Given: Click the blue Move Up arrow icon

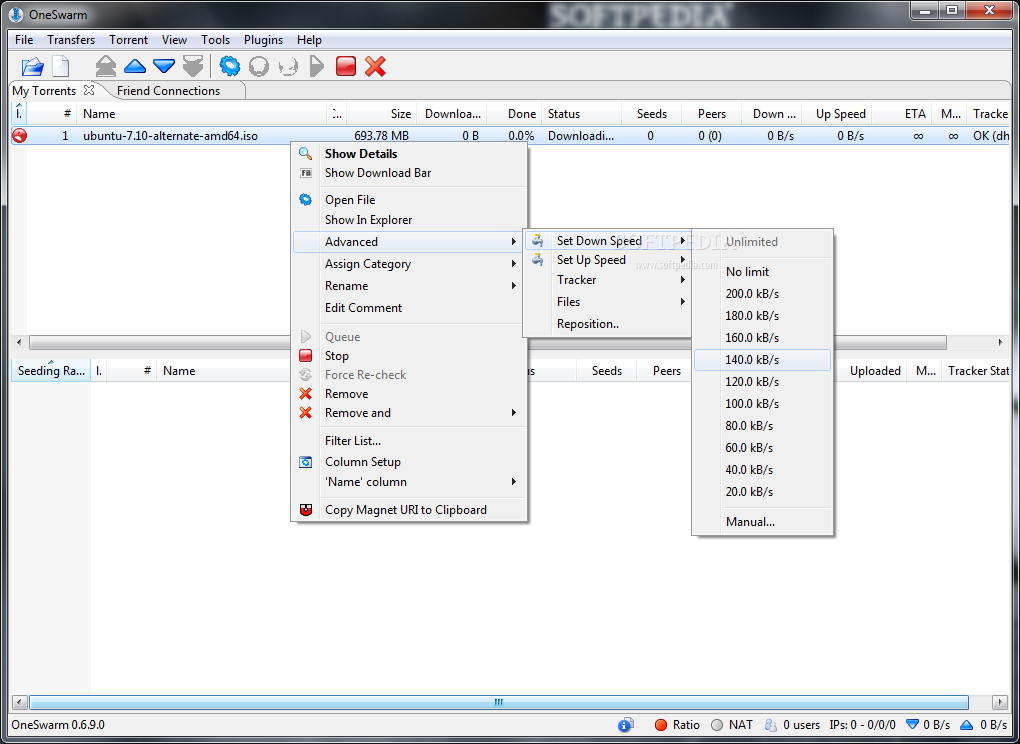Looking at the screenshot, I should (x=135, y=66).
